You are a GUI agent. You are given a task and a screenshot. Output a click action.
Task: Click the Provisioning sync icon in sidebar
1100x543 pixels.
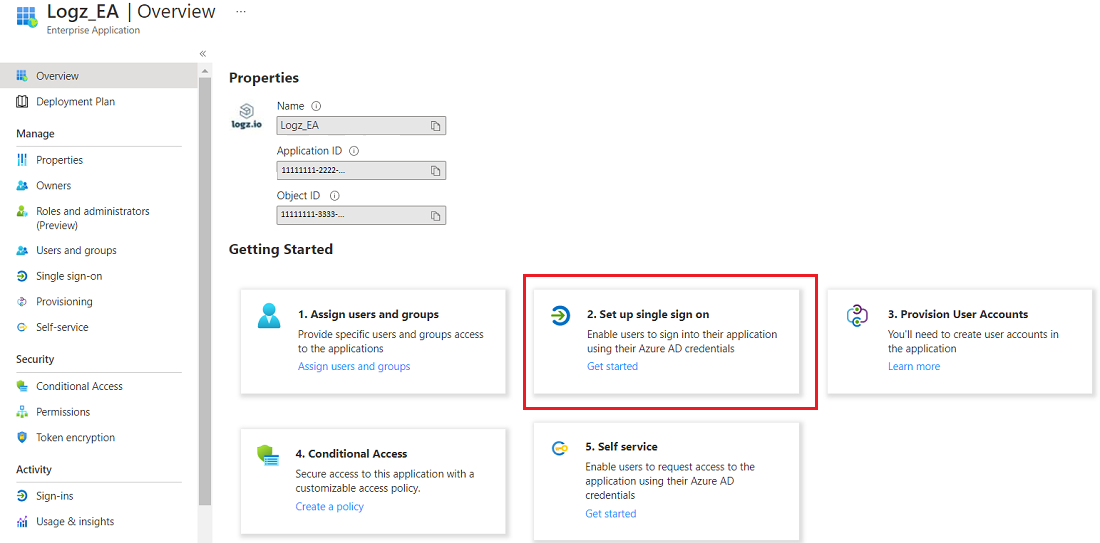pyautogui.click(x=22, y=302)
